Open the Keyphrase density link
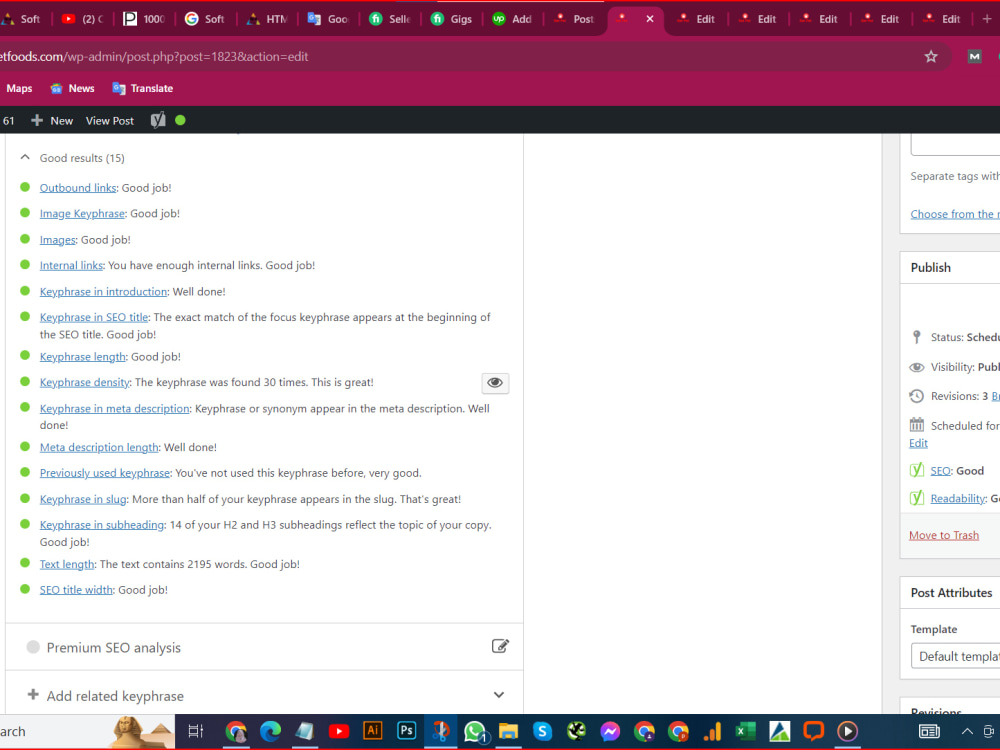This screenshot has height=750, width=1000. point(85,382)
